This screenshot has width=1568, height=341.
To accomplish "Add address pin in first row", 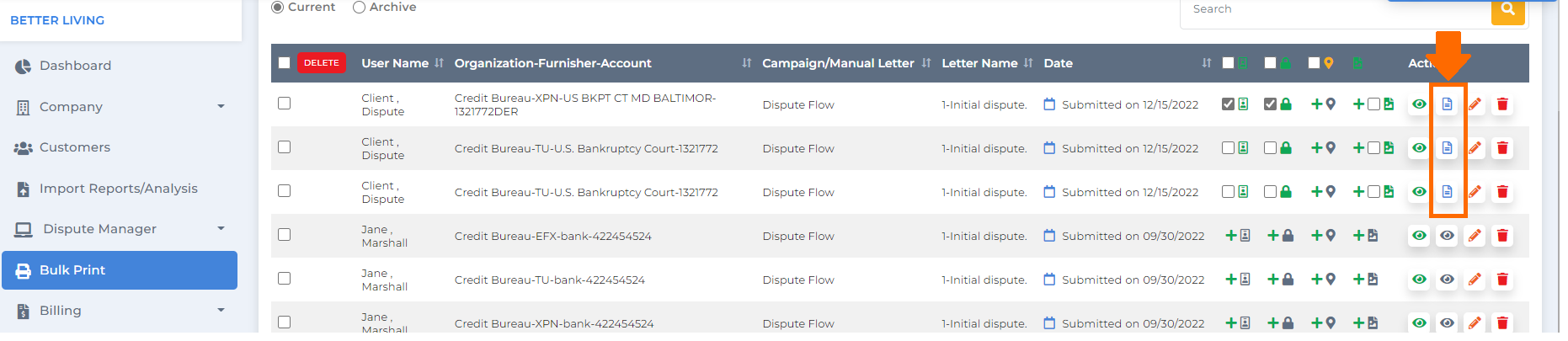I will click(1324, 104).
